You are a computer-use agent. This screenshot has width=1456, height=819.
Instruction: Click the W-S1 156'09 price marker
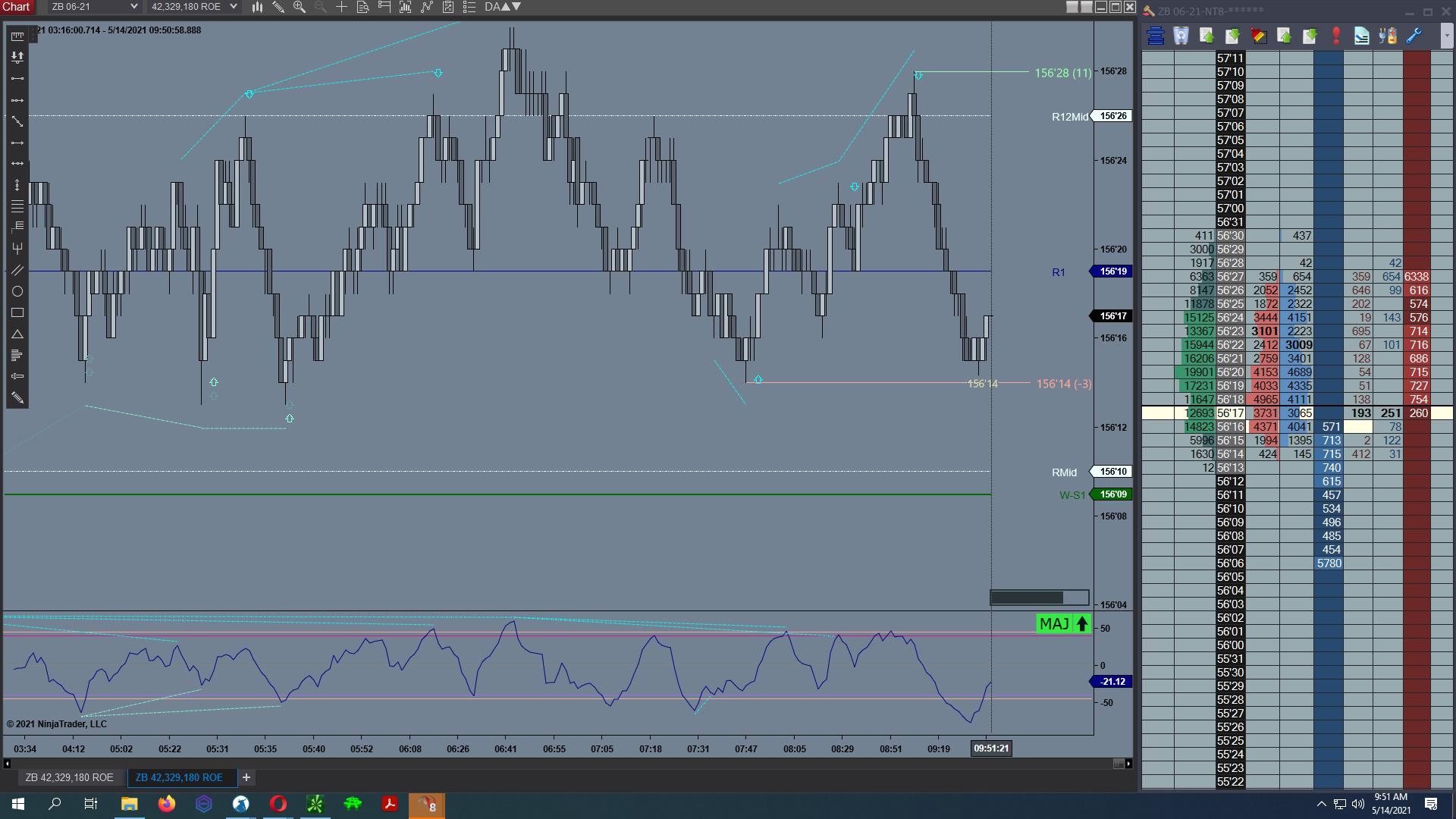point(1112,494)
